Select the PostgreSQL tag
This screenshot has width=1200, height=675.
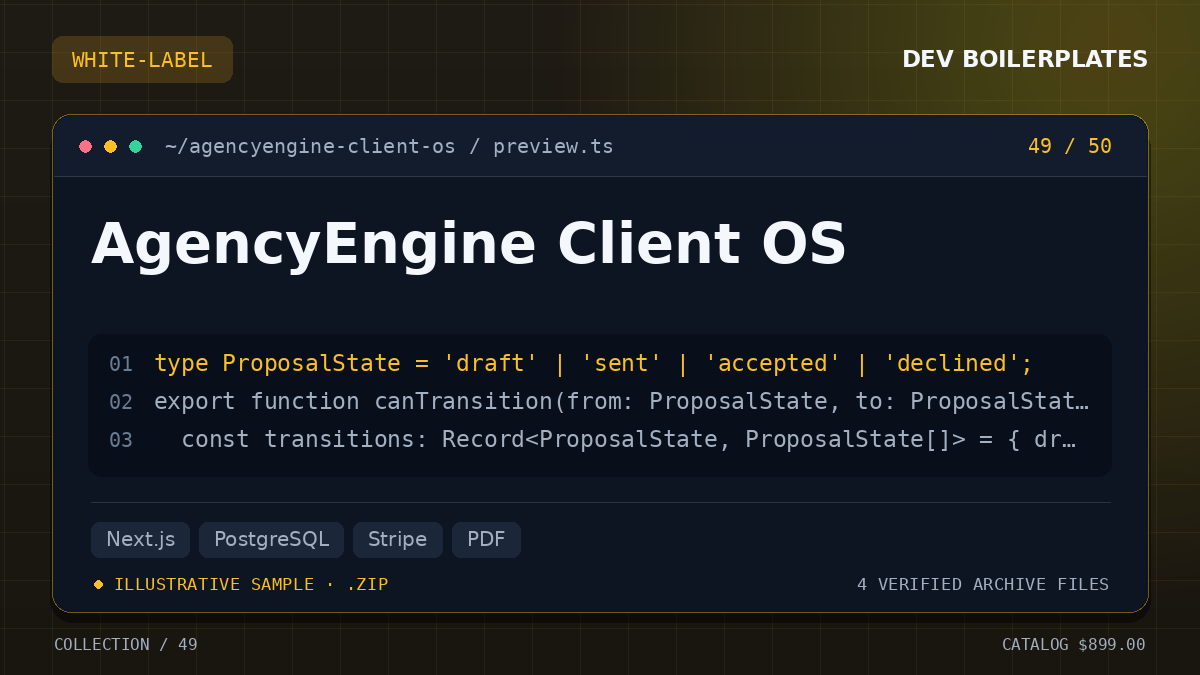[x=271, y=540]
